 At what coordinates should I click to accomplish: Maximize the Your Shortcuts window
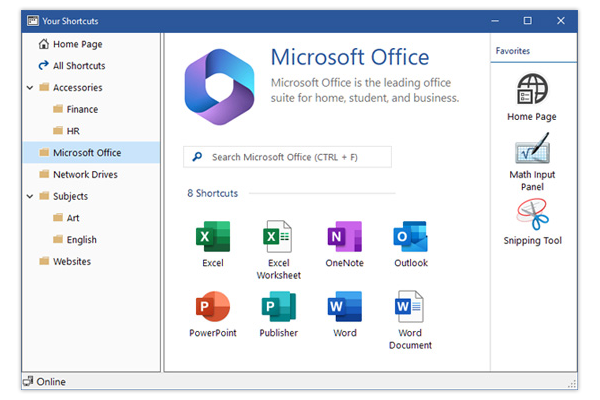click(528, 21)
